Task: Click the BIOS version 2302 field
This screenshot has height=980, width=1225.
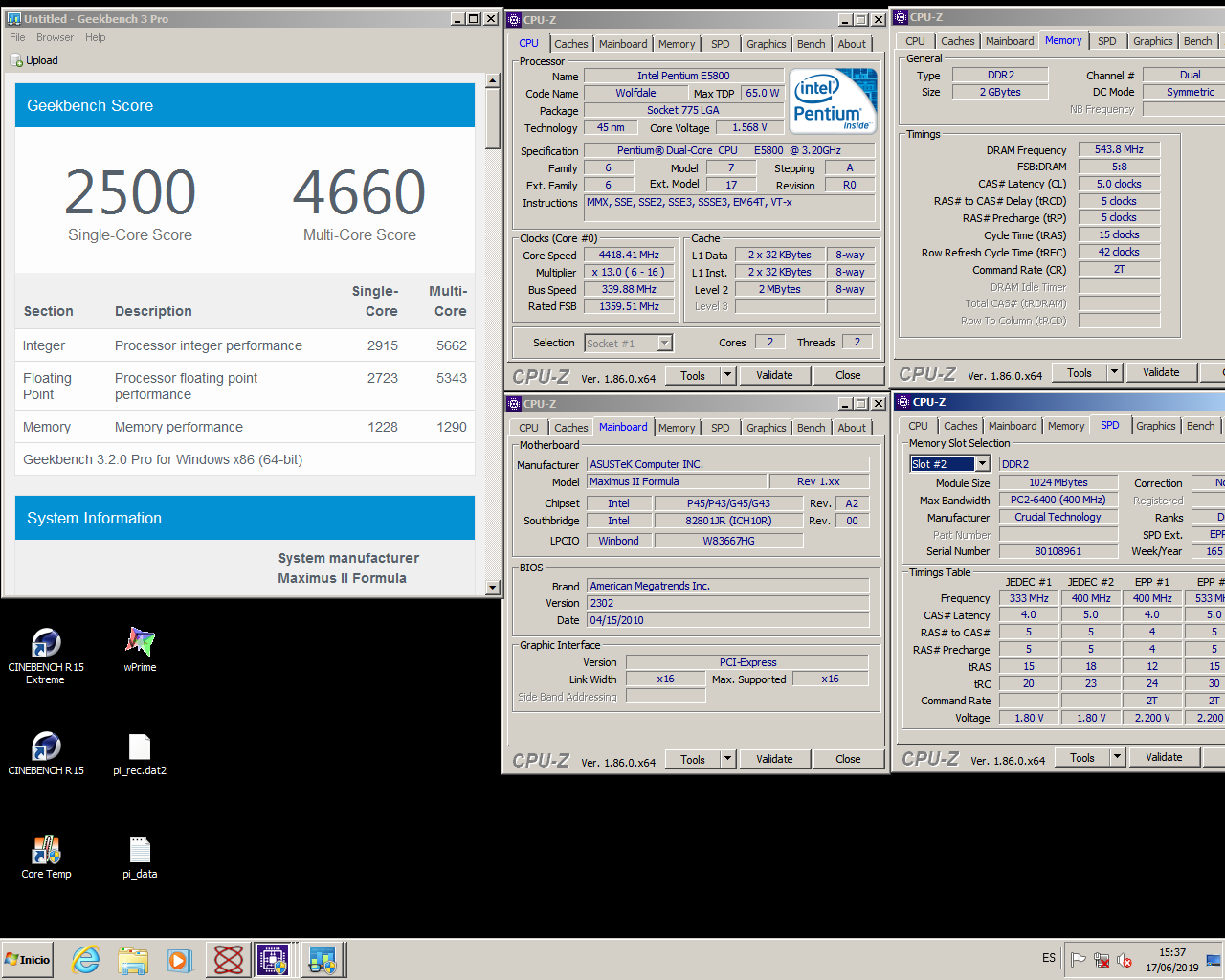Action: click(x=727, y=603)
